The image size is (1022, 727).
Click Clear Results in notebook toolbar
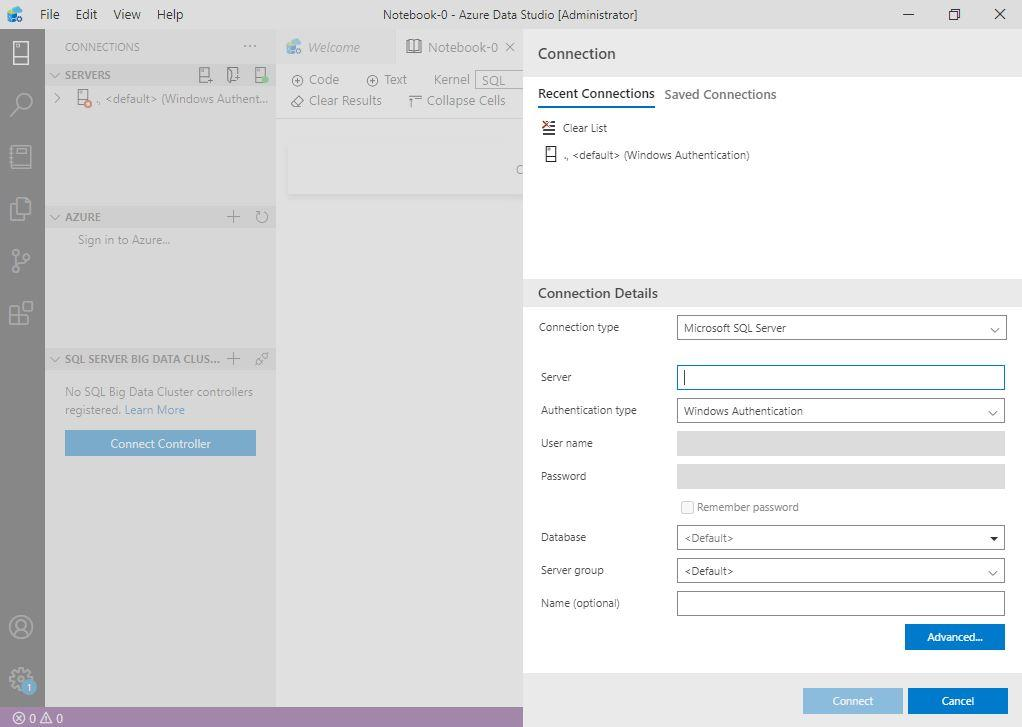pos(336,100)
